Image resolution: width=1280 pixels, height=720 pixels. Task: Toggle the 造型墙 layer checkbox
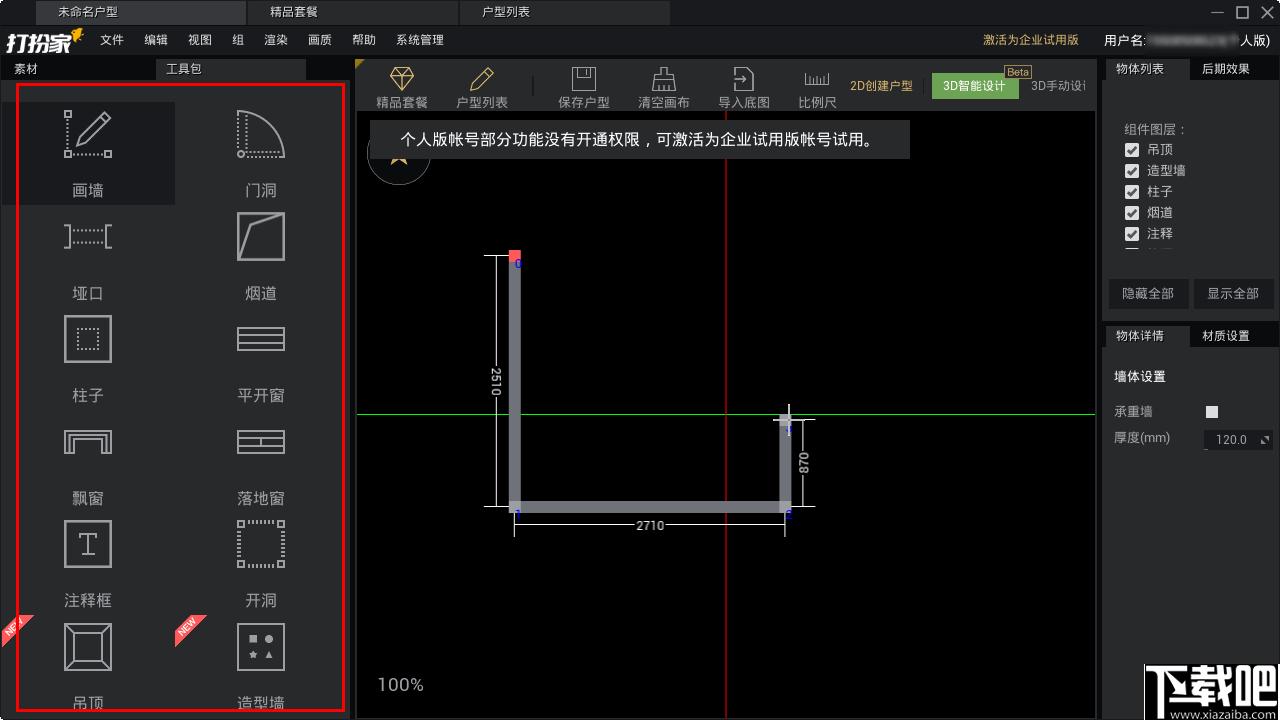1132,171
